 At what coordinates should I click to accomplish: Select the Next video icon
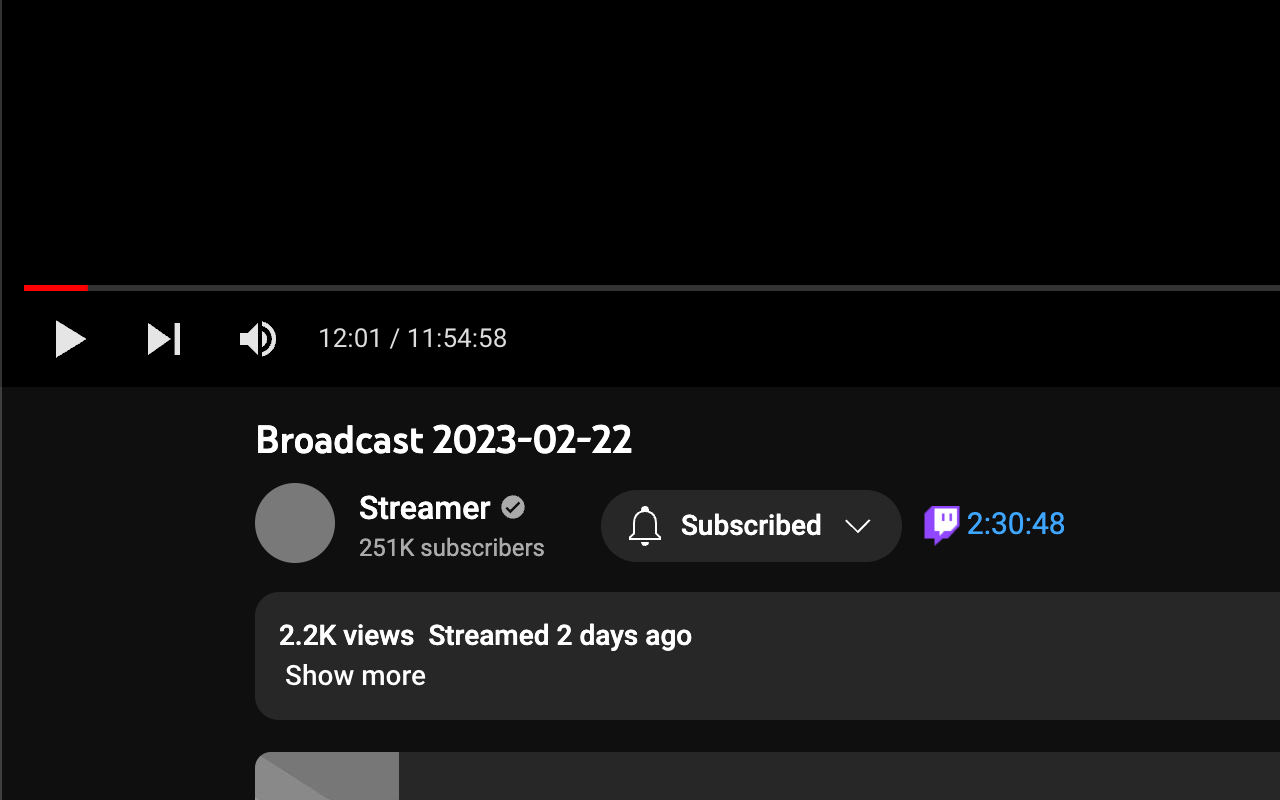point(164,339)
